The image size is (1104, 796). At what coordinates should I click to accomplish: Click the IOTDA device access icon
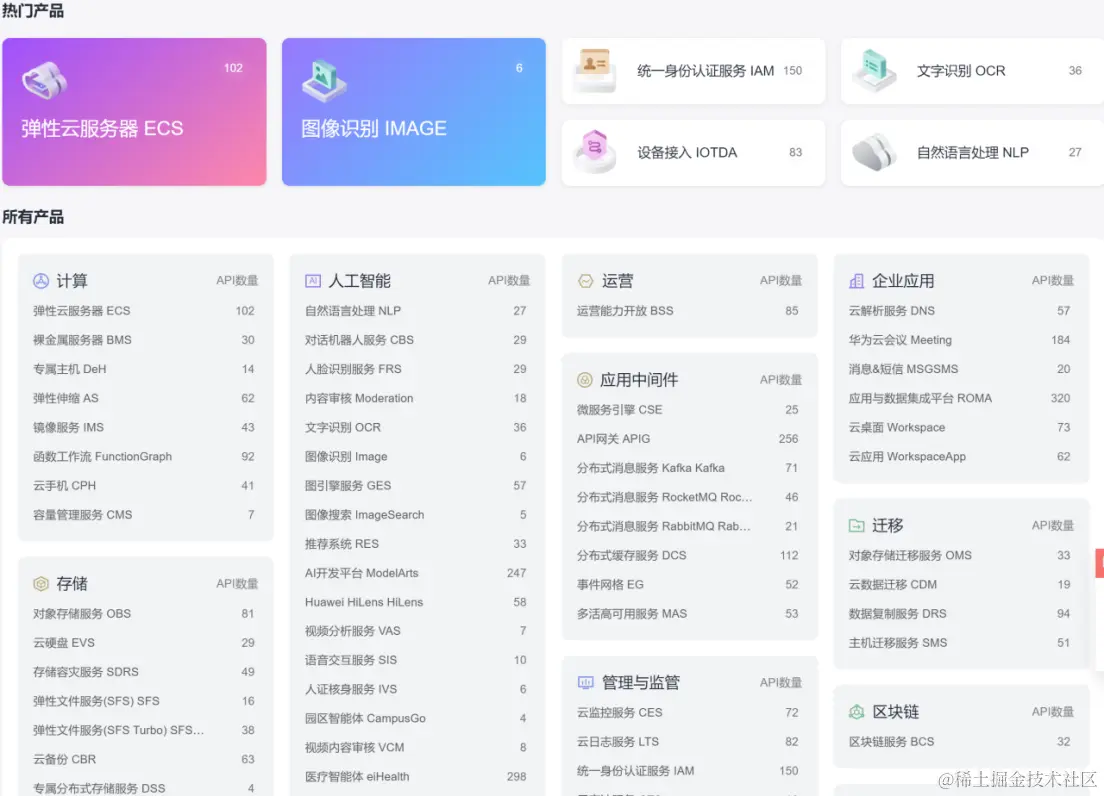[x=595, y=151]
